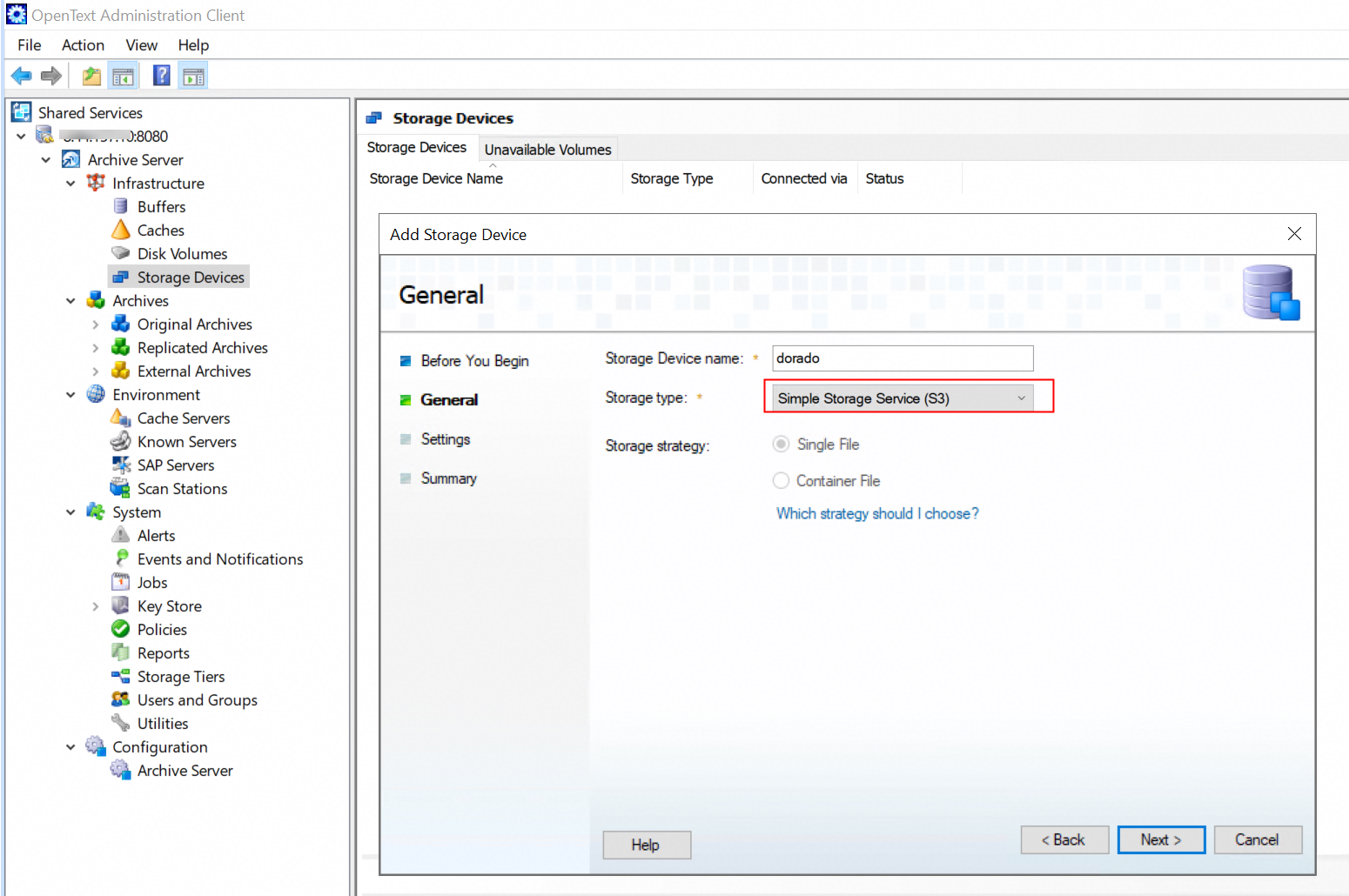Go to the Summary wizard step
This screenshot has height=896, width=1349.
click(x=449, y=478)
